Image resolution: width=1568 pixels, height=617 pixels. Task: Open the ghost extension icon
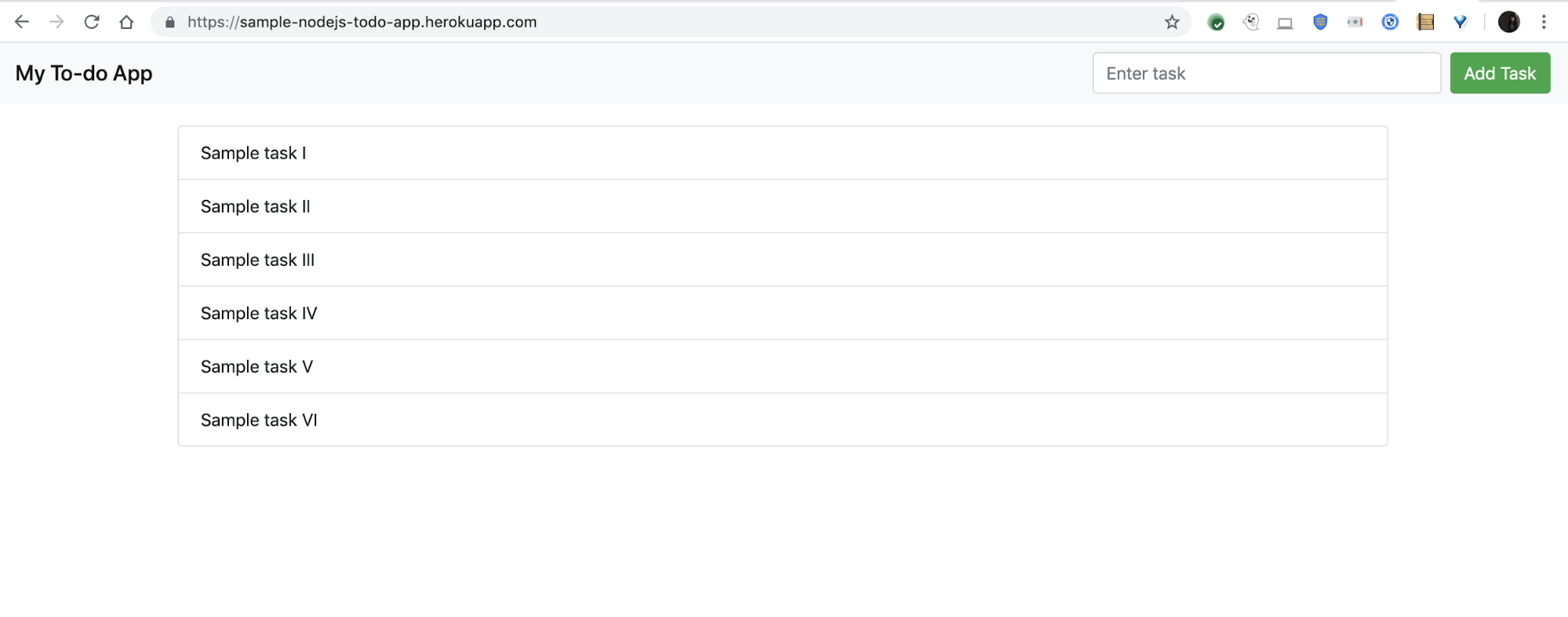1251,22
